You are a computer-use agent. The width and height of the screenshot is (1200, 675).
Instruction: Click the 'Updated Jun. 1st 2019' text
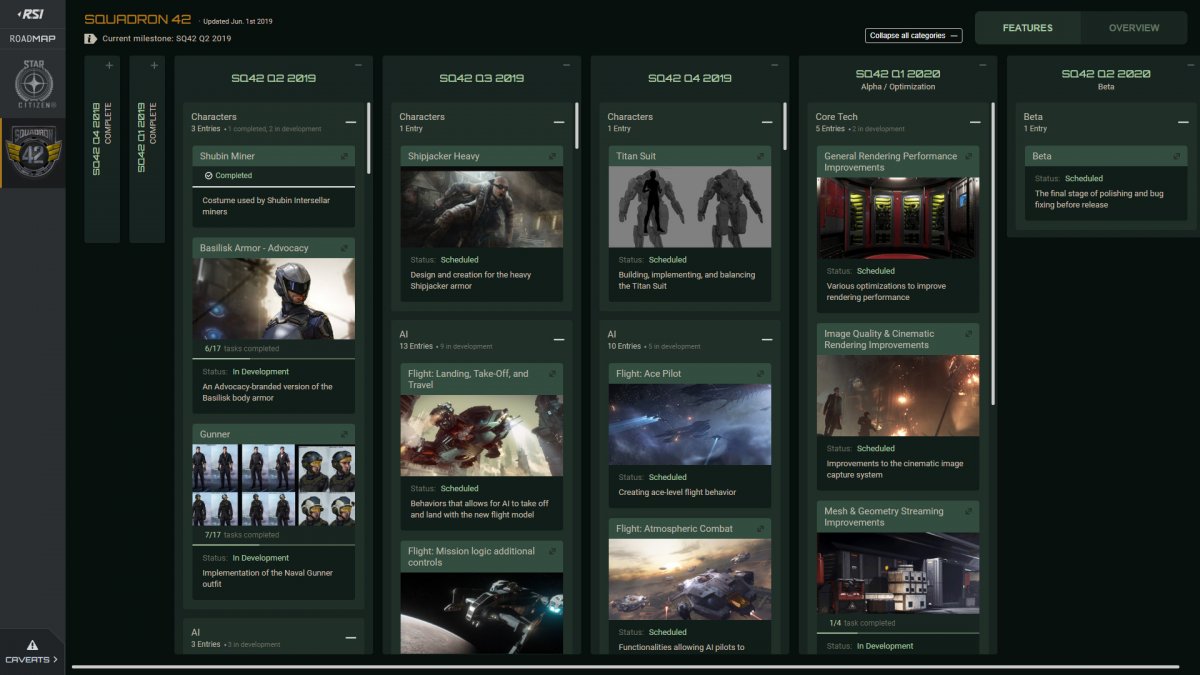click(236, 21)
